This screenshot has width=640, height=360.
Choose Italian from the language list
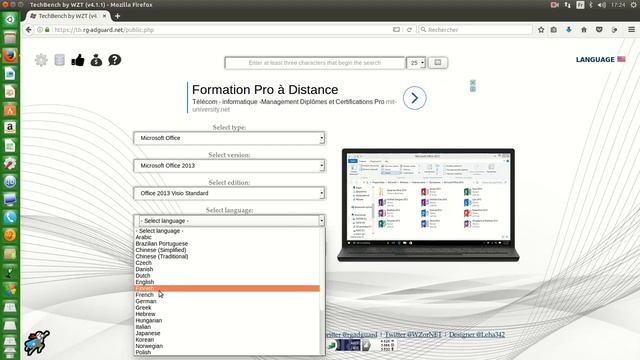click(x=227, y=327)
